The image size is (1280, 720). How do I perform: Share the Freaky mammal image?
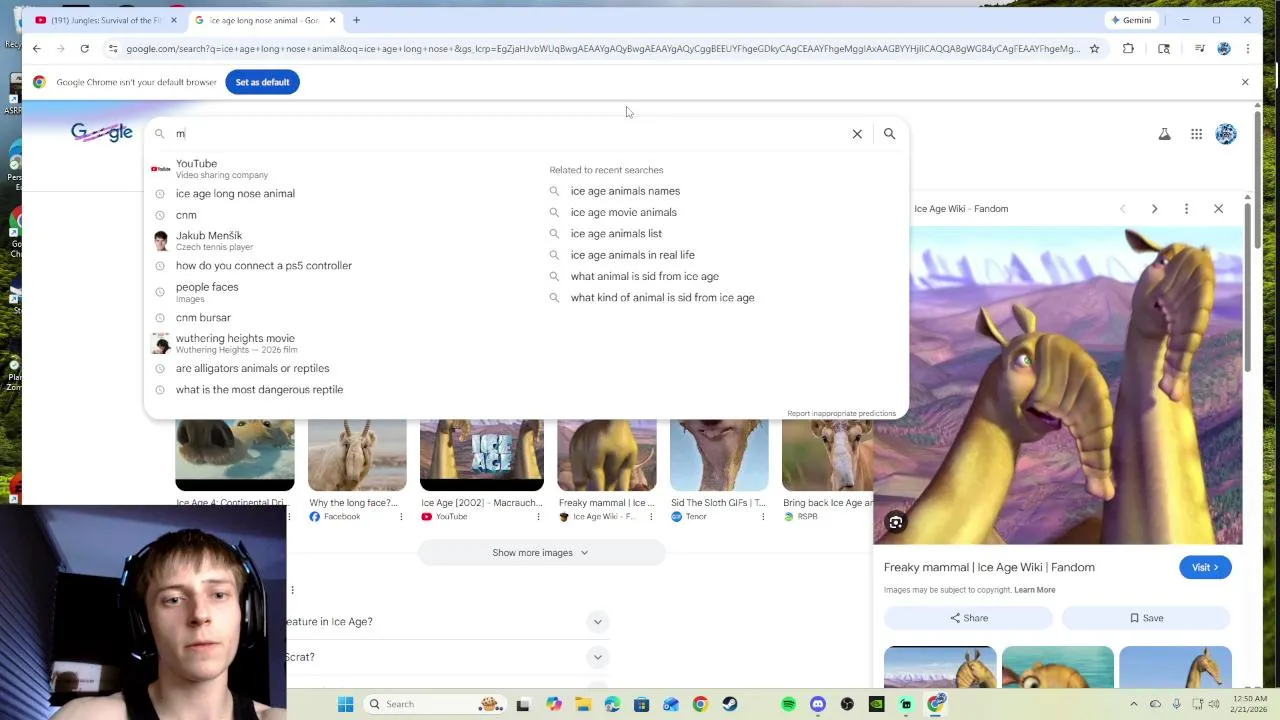[x=969, y=618]
